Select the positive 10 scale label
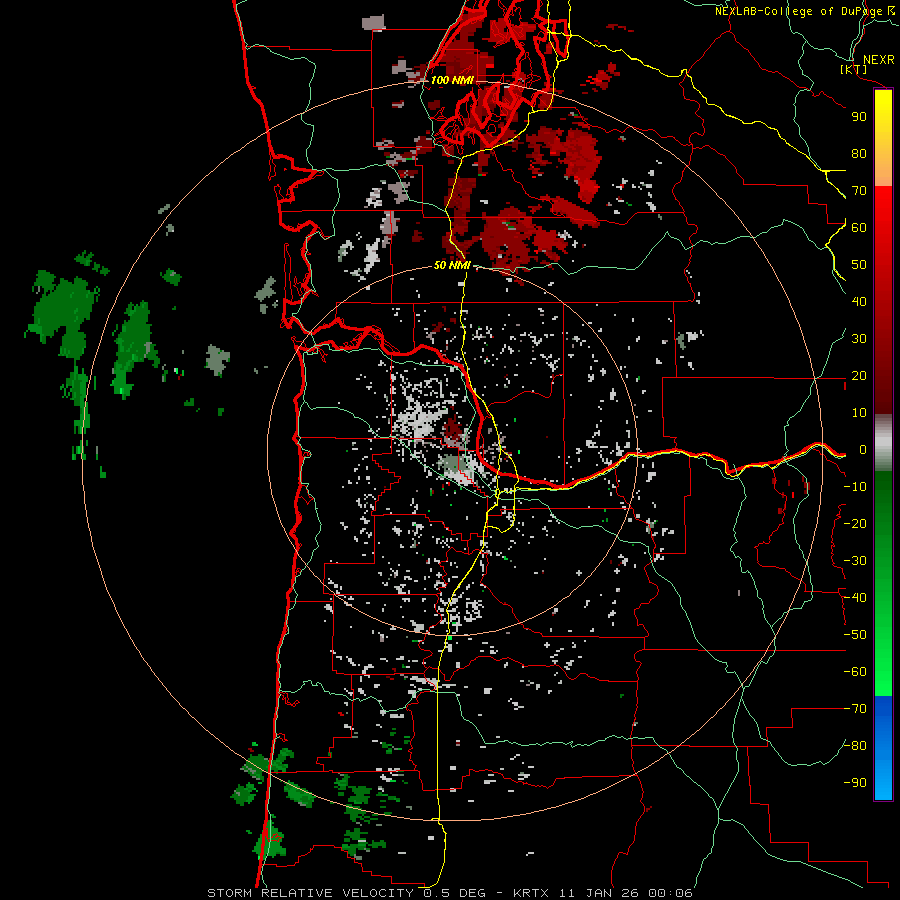This screenshot has width=900, height=900. tap(859, 413)
